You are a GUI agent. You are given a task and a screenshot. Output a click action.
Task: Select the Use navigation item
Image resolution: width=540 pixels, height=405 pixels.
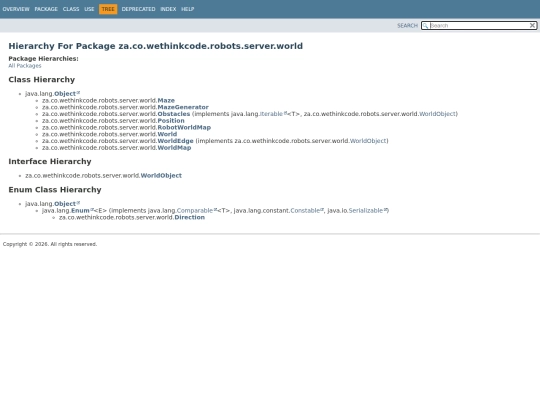coord(89,9)
